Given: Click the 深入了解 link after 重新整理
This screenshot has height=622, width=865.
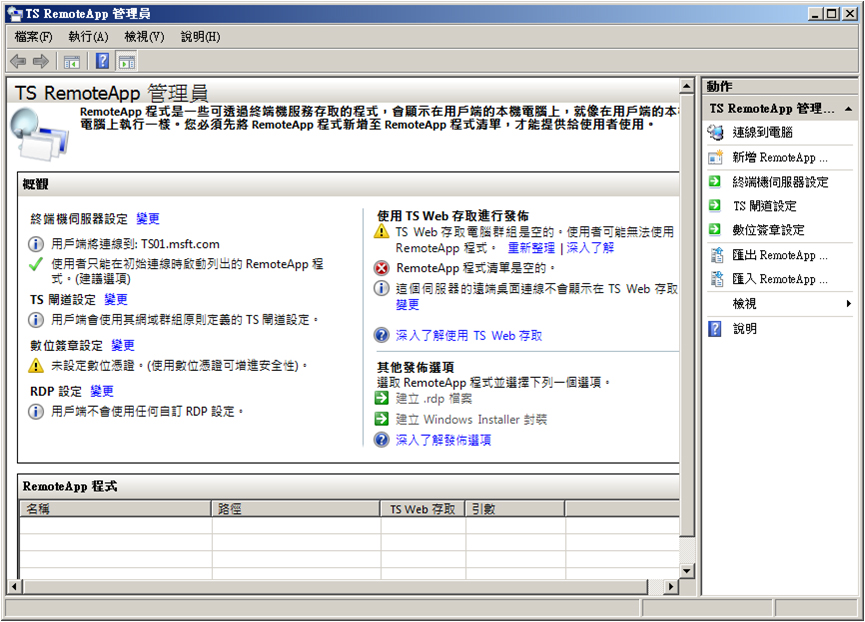Looking at the screenshot, I should [x=590, y=248].
